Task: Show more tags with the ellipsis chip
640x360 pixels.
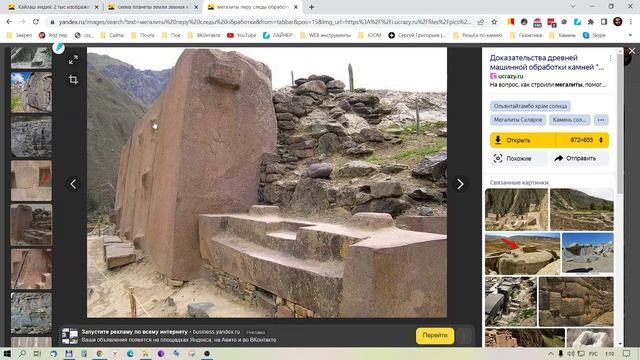Action: click(601, 120)
